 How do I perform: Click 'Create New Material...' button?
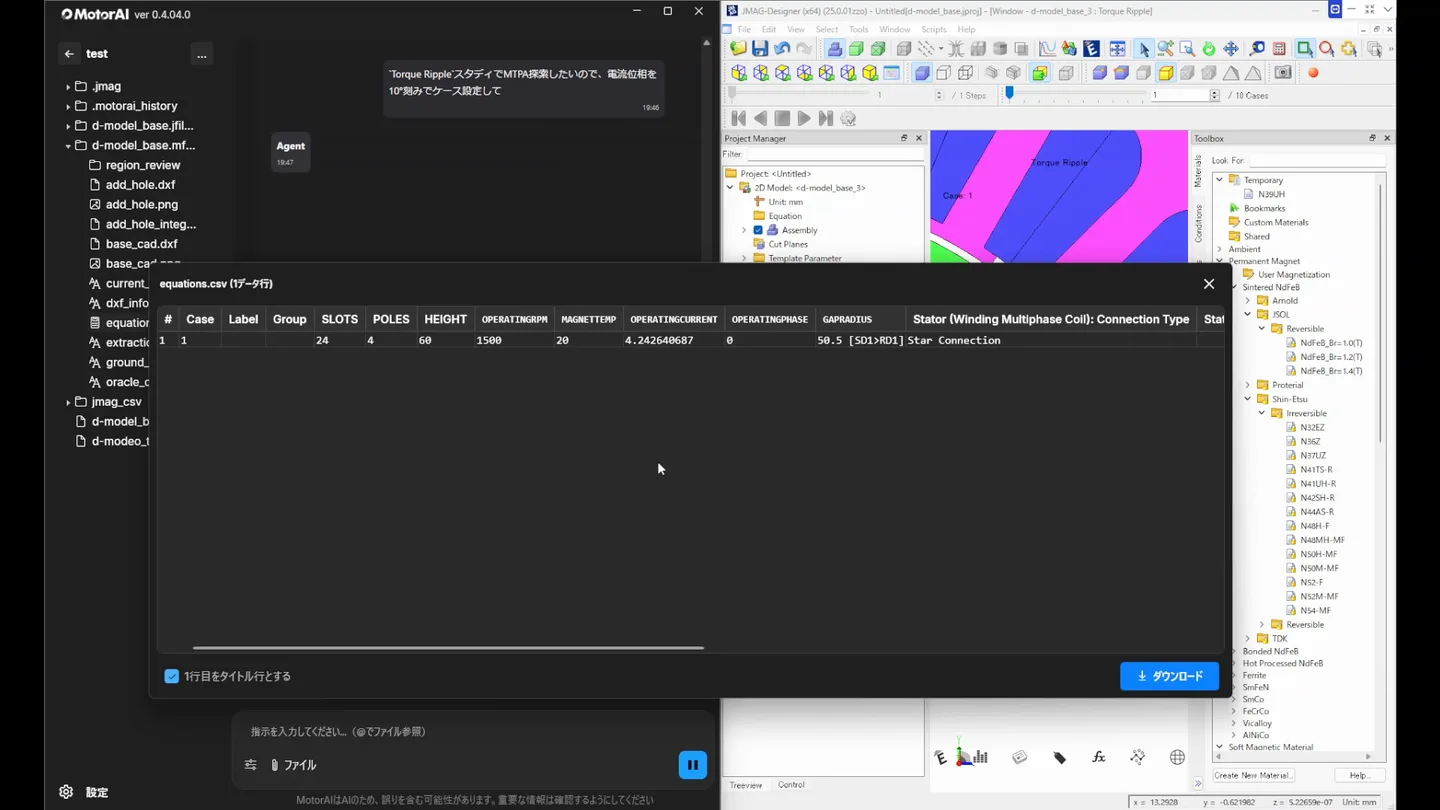(1254, 776)
